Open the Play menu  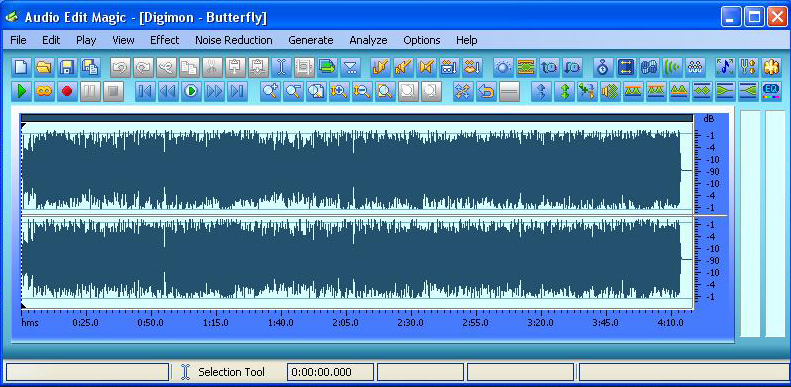pyautogui.click(x=86, y=40)
